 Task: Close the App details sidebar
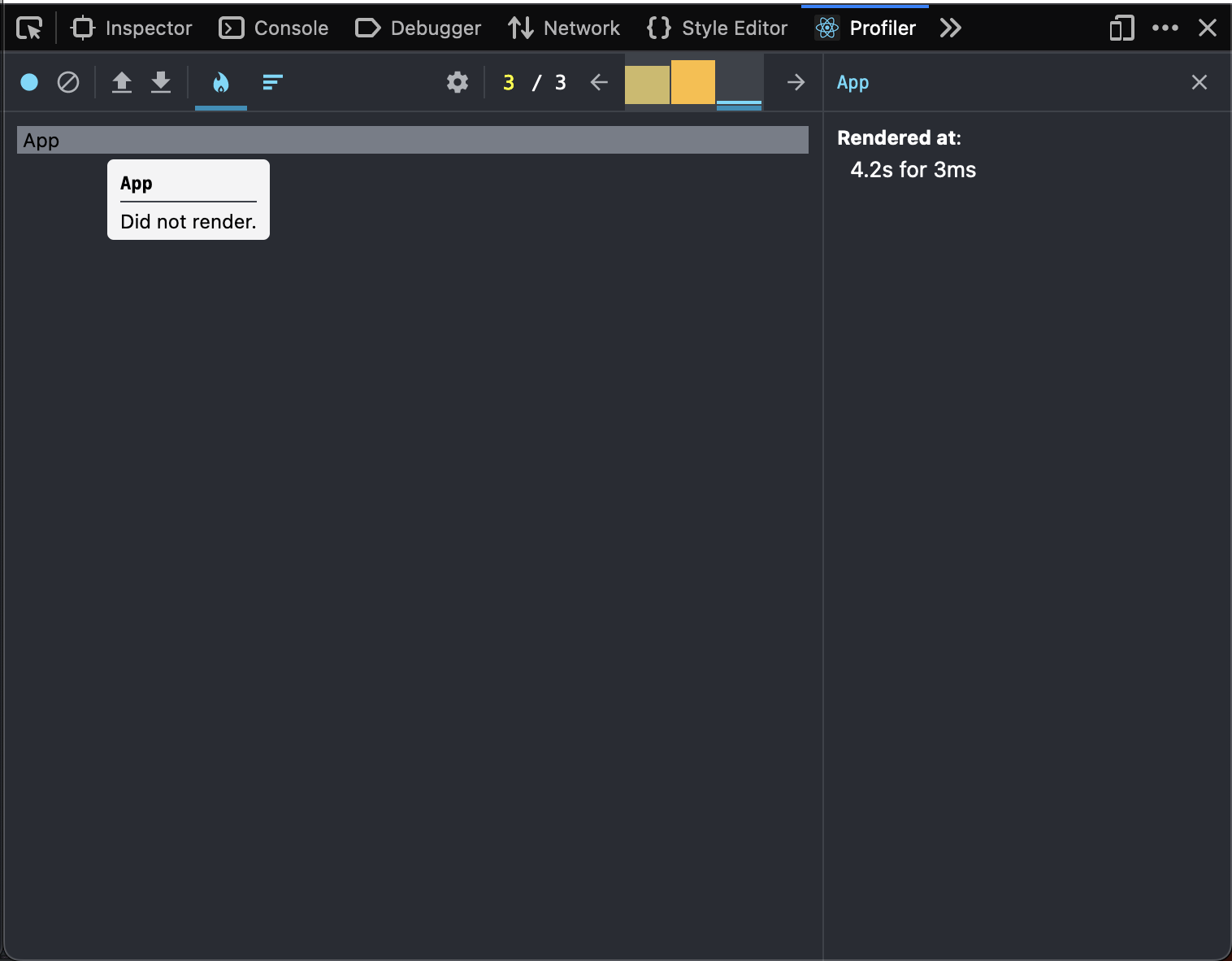click(x=1199, y=82)
